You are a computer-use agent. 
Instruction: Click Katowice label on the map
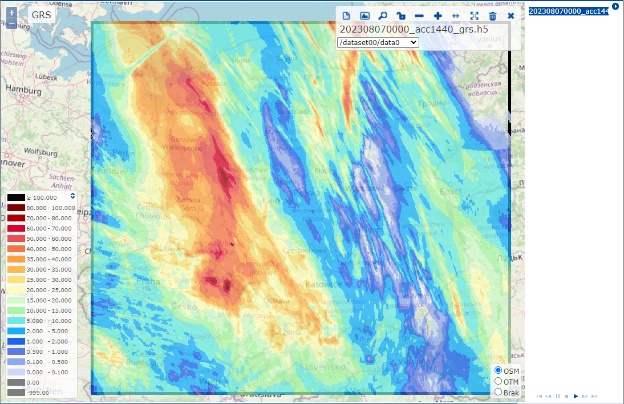pos(324,285)
